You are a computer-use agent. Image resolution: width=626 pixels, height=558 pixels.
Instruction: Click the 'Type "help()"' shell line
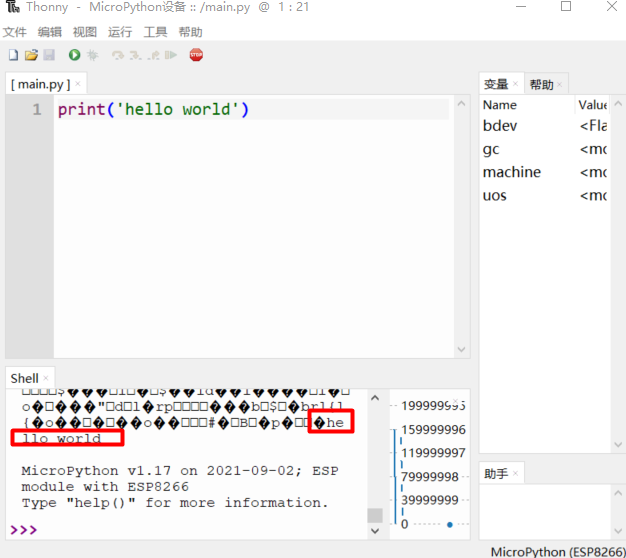(175, 503)
